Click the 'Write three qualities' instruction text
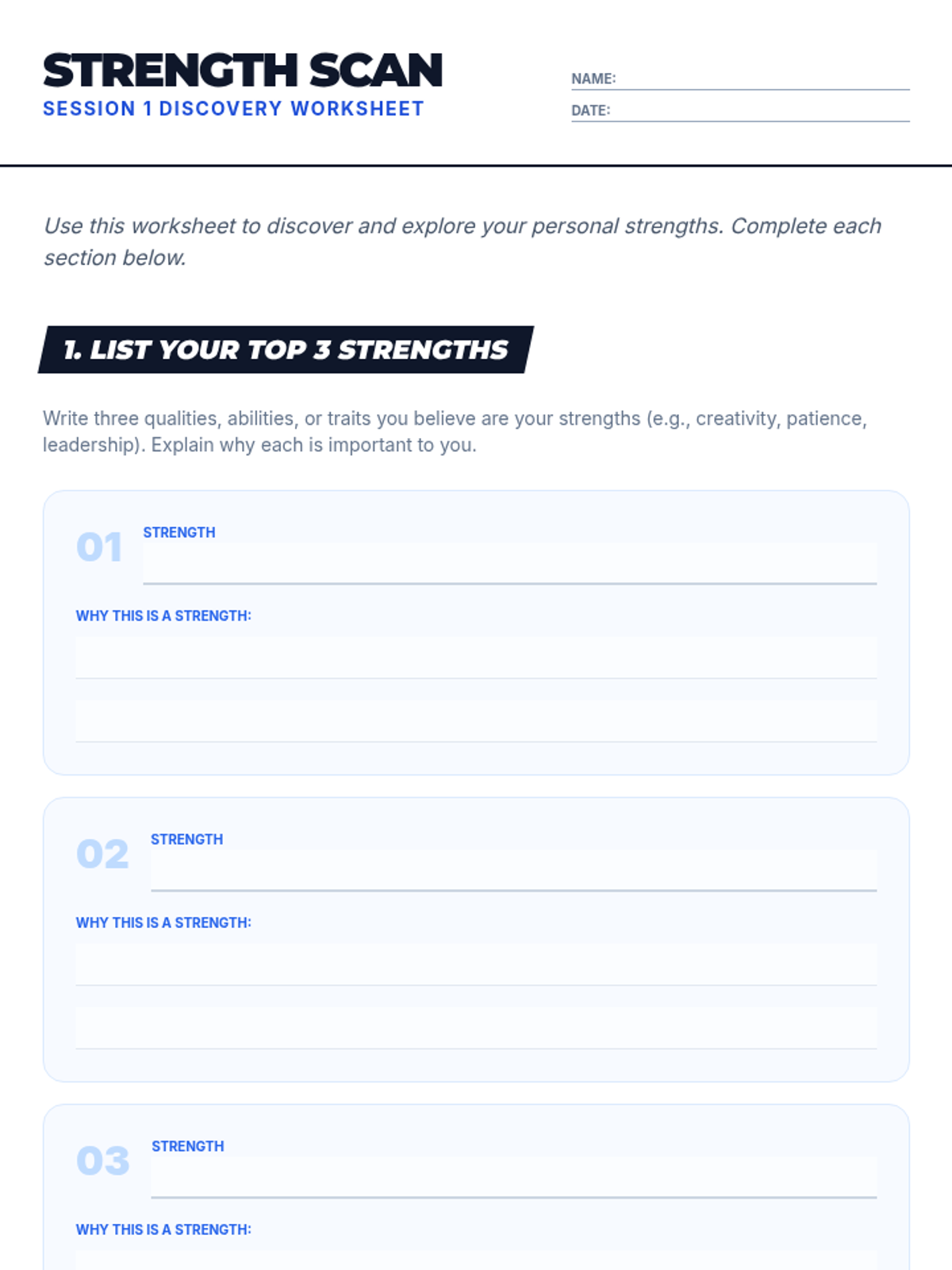952x1270 pixels. tap(455, 431)
